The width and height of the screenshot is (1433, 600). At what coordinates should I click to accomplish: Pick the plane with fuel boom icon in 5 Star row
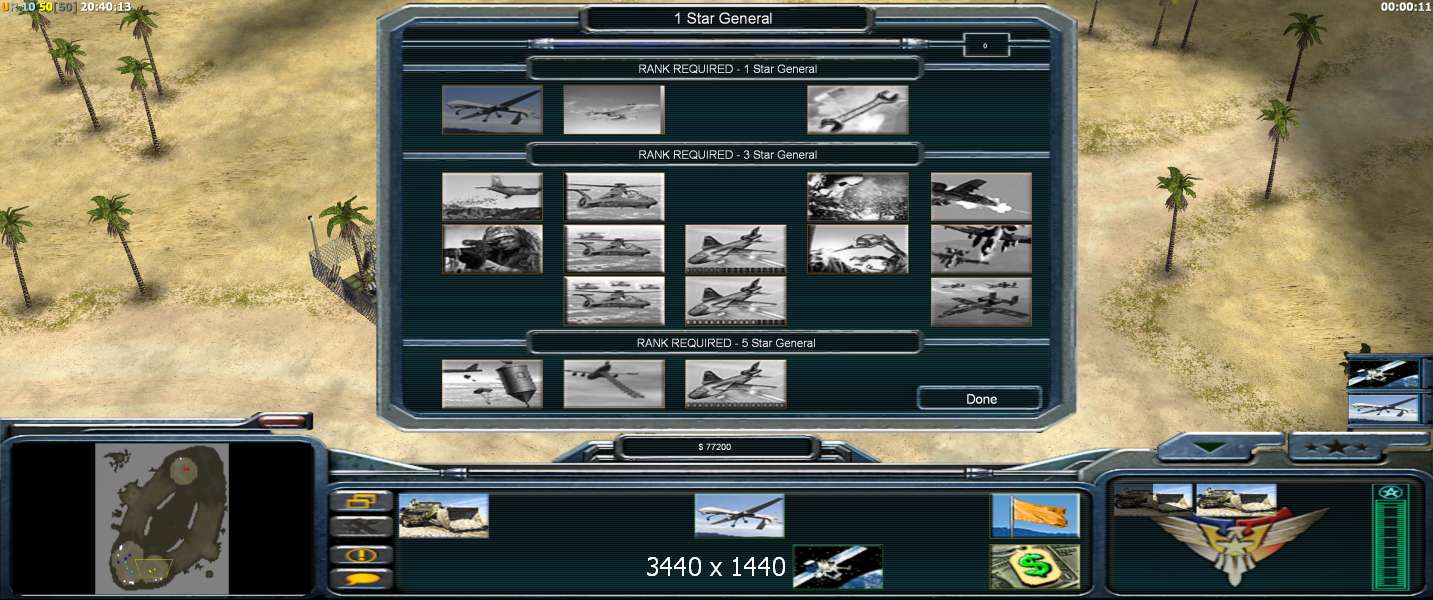click(614, 384)
